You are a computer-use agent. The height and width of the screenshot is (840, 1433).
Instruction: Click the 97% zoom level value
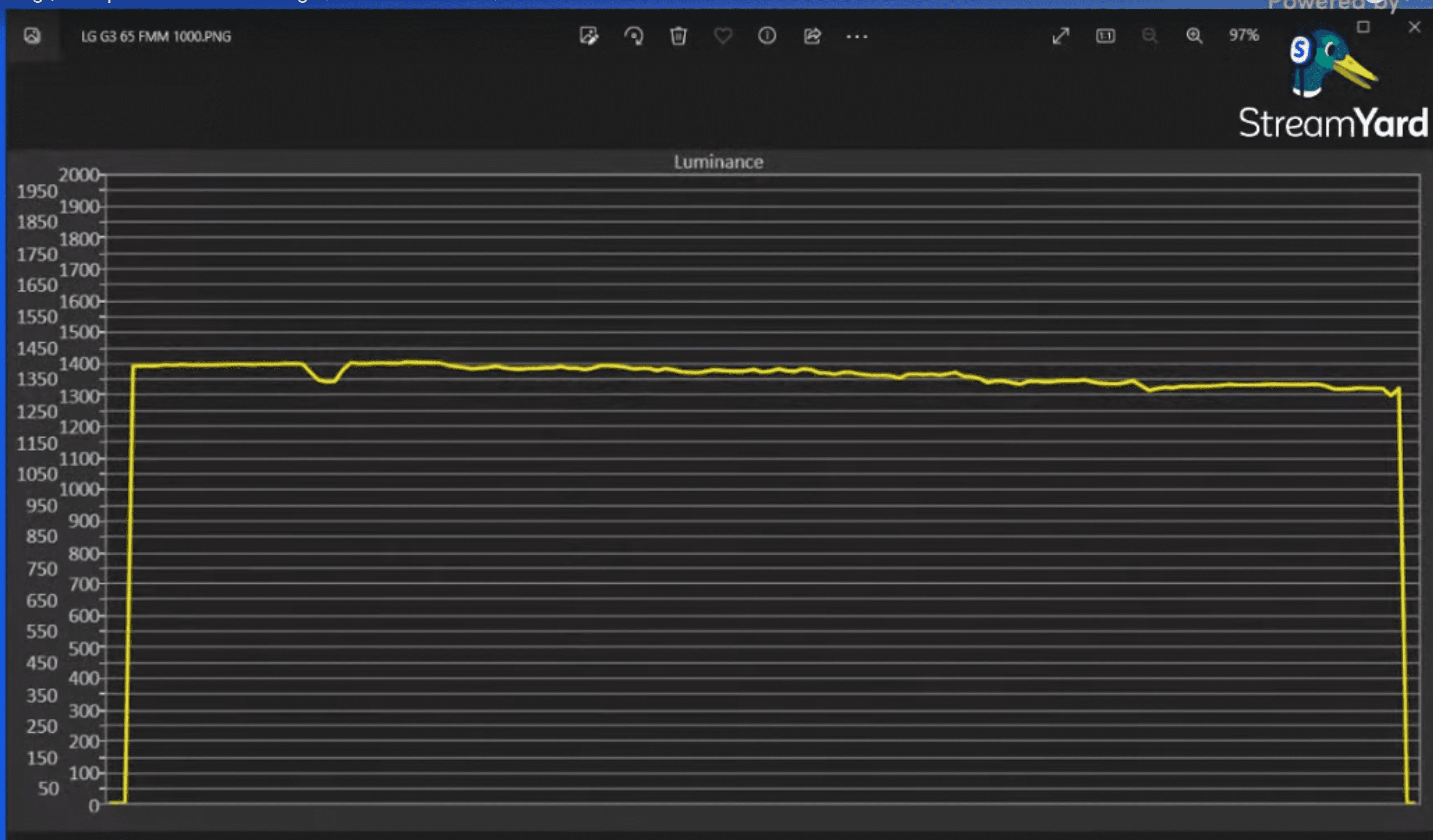pyautogui.click(x=1243, y=36)
